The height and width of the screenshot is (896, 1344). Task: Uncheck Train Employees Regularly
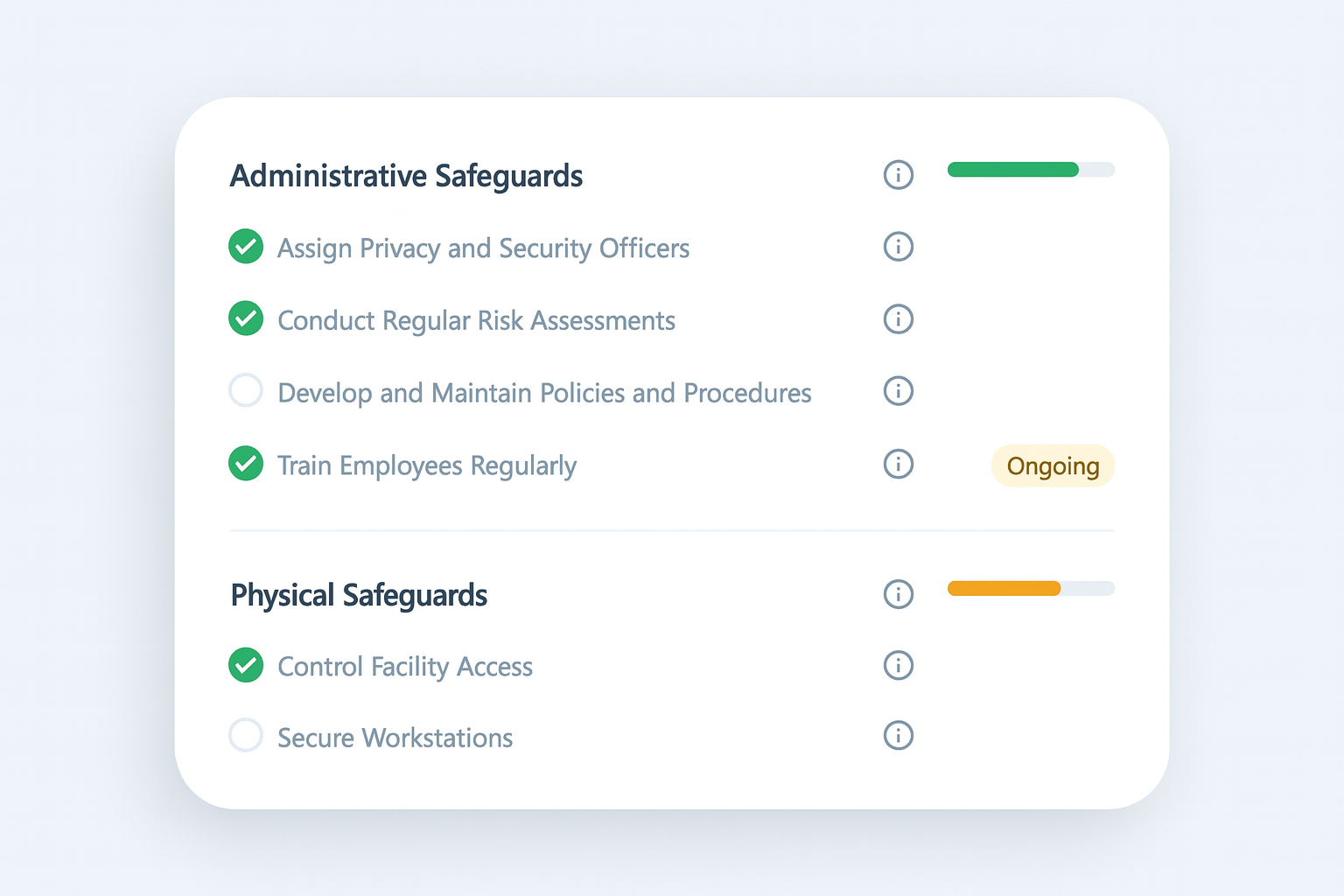(x=246, y=464)
